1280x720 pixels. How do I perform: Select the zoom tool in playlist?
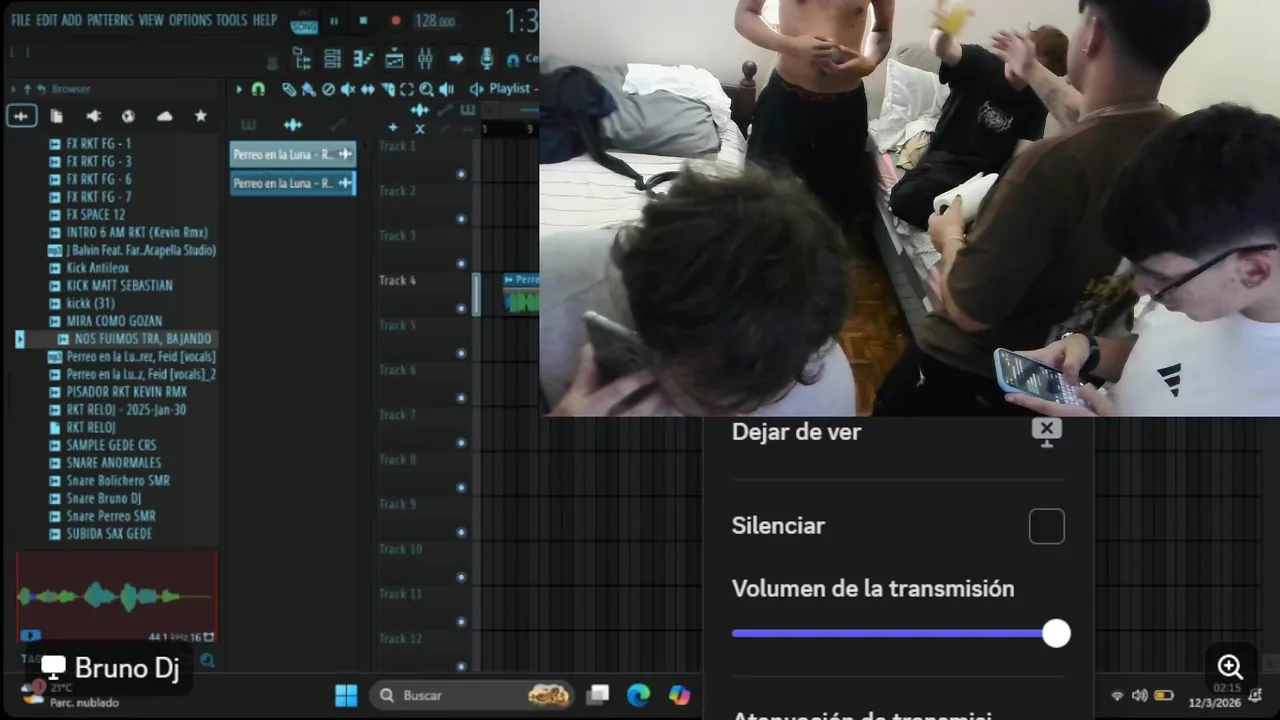[x=427, y=89]
